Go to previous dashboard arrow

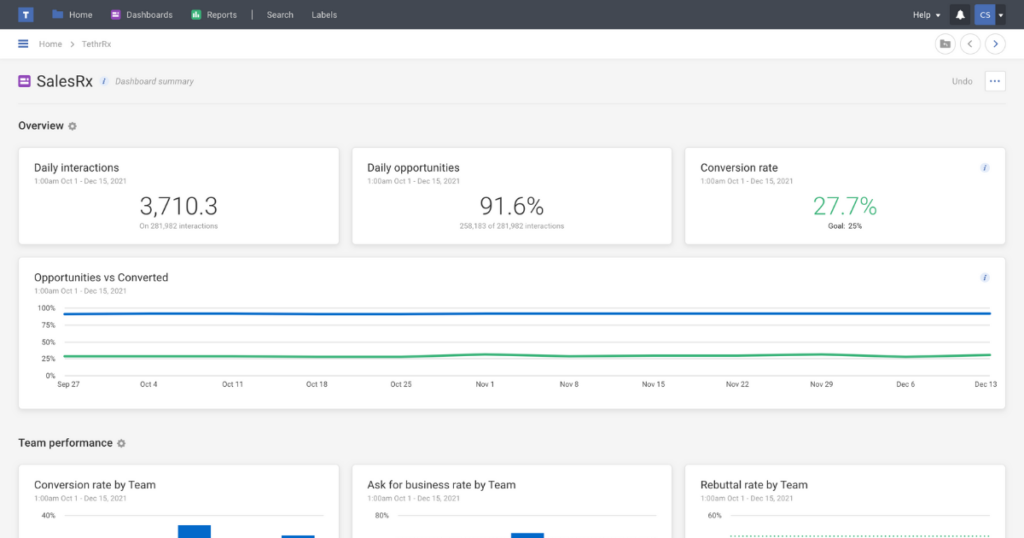point(970,44)
